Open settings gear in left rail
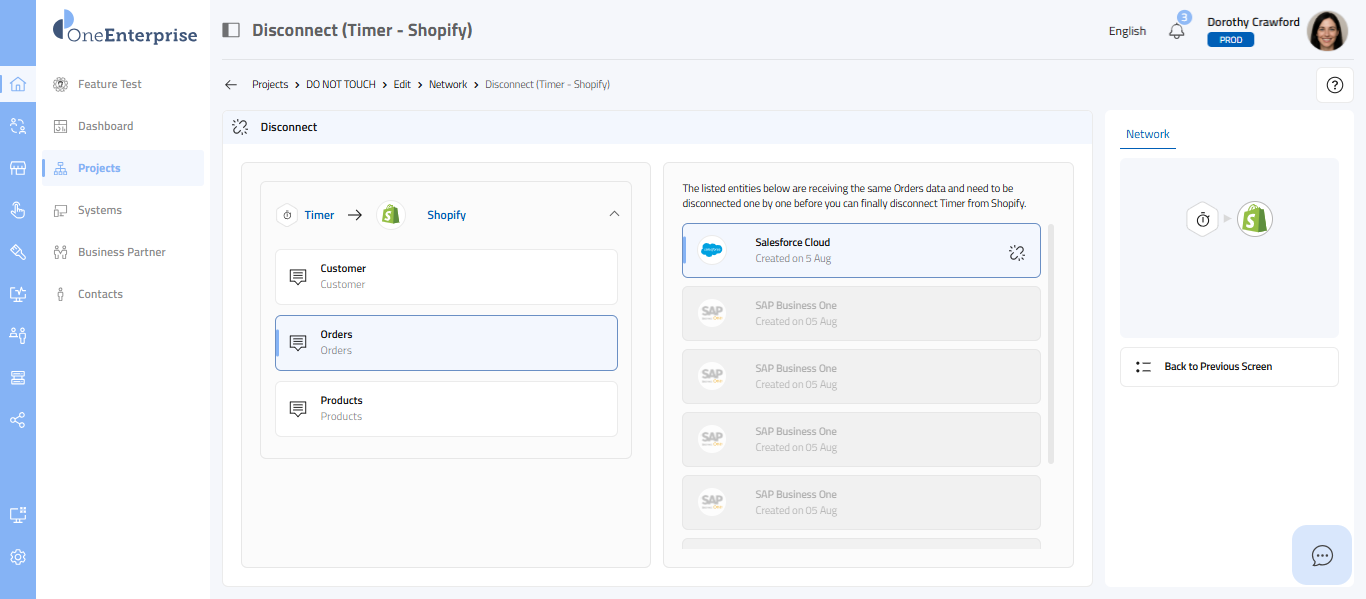 point(17,557)
